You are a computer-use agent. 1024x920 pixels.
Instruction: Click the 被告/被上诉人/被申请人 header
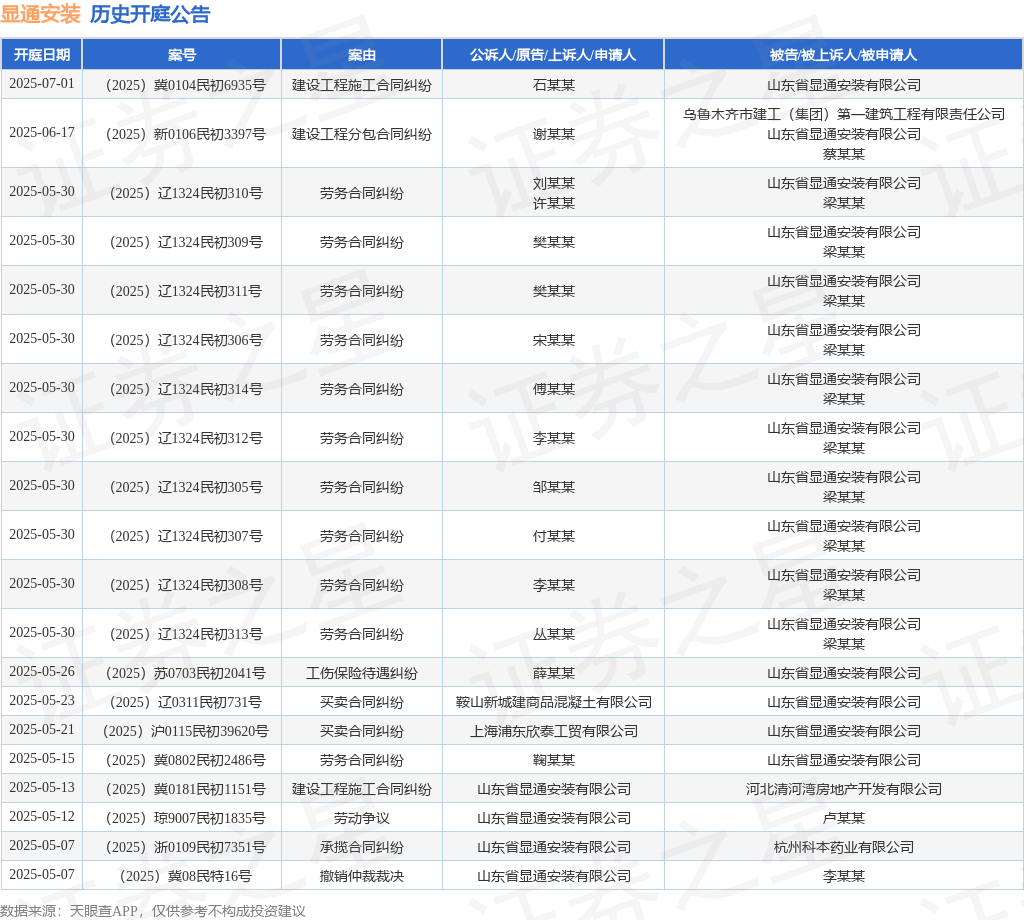[844, 55]
